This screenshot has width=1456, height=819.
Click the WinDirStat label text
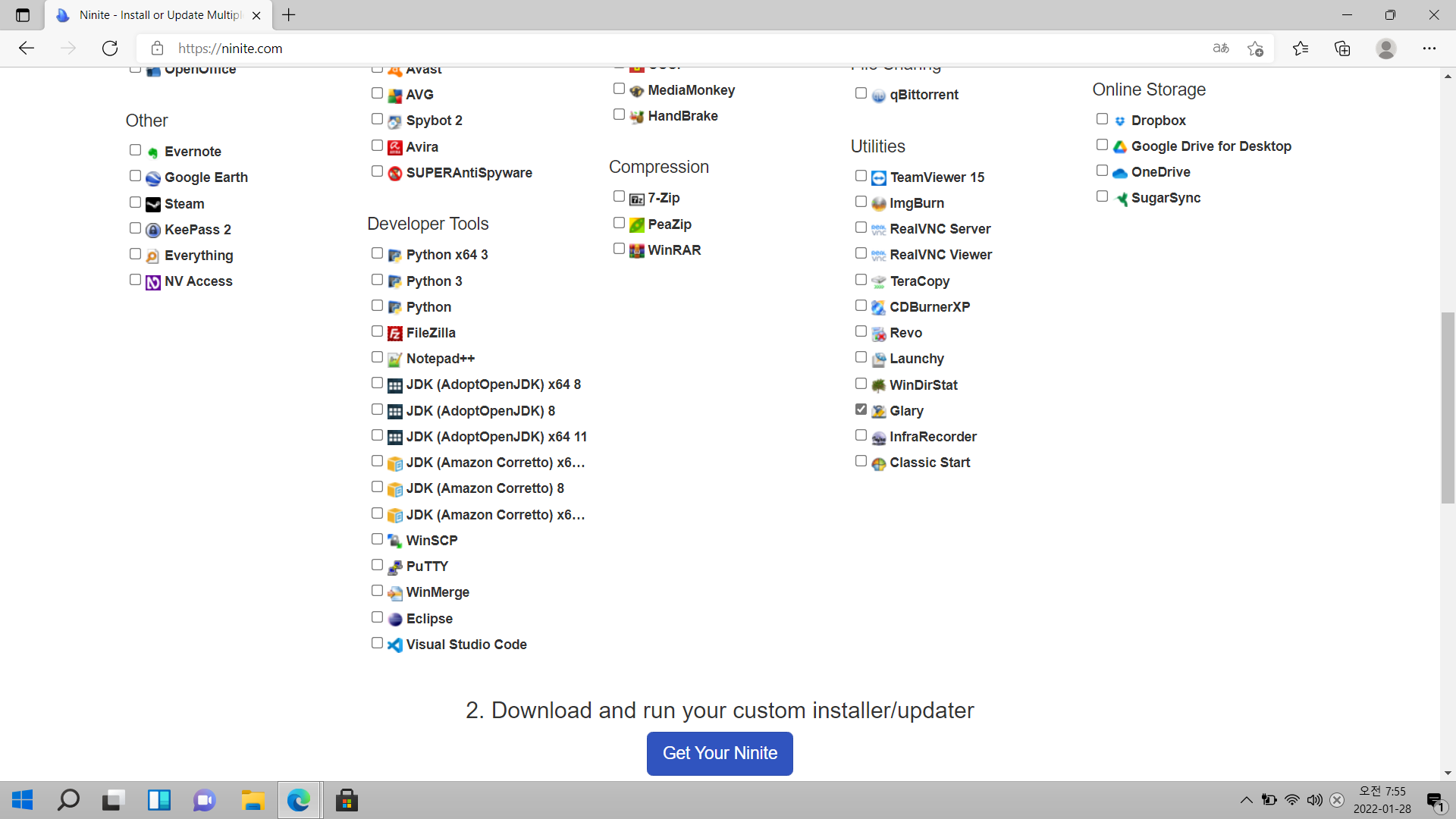click(x=924, y=385)
